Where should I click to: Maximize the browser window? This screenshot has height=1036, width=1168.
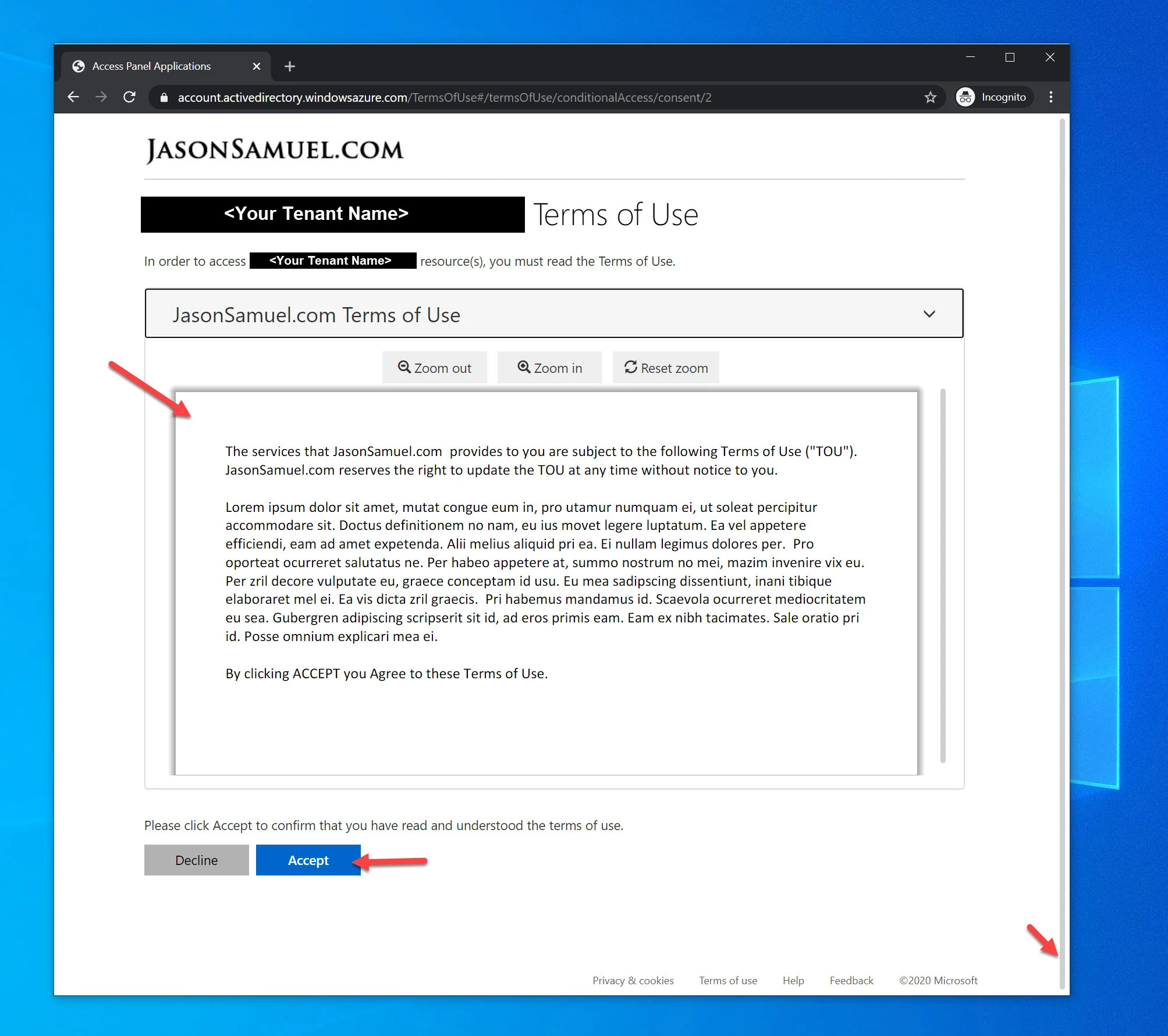point(1010,57)
